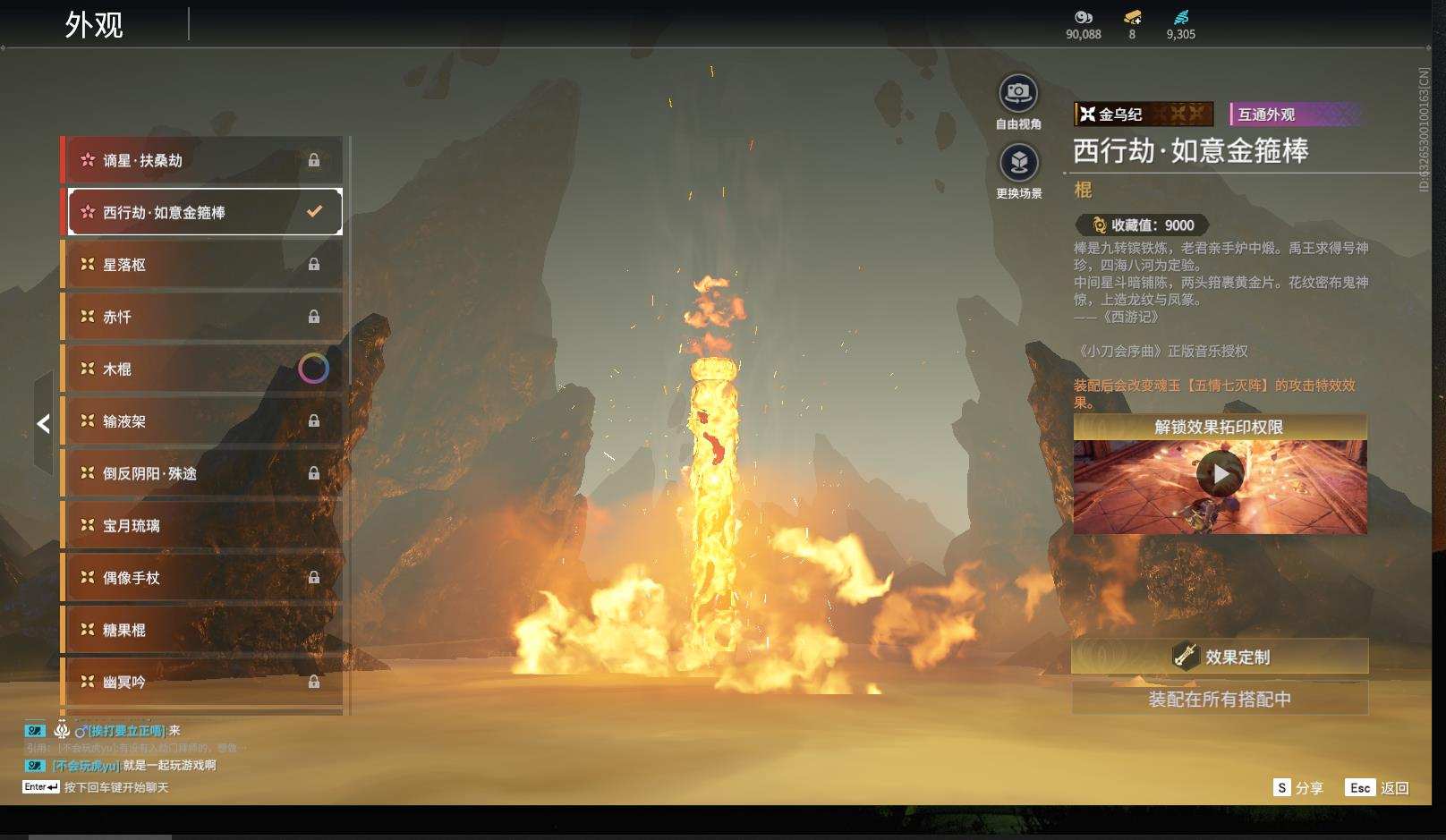
Task: Click the 90,088 currency amount
Action: pyautogui.click(x=1084, y=34)
